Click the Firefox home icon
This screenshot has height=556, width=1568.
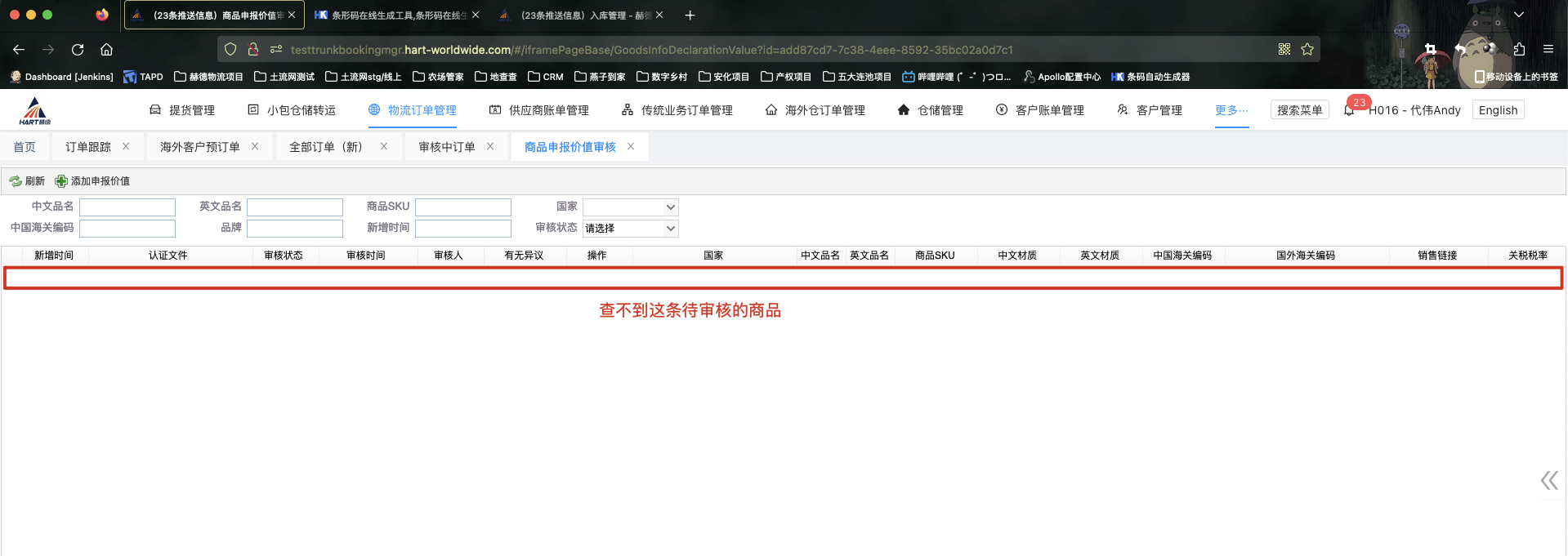tap(106, 50)
